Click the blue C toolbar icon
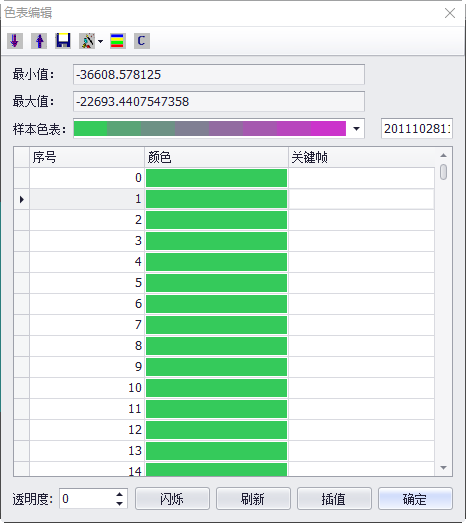 [x=142, y=41]
